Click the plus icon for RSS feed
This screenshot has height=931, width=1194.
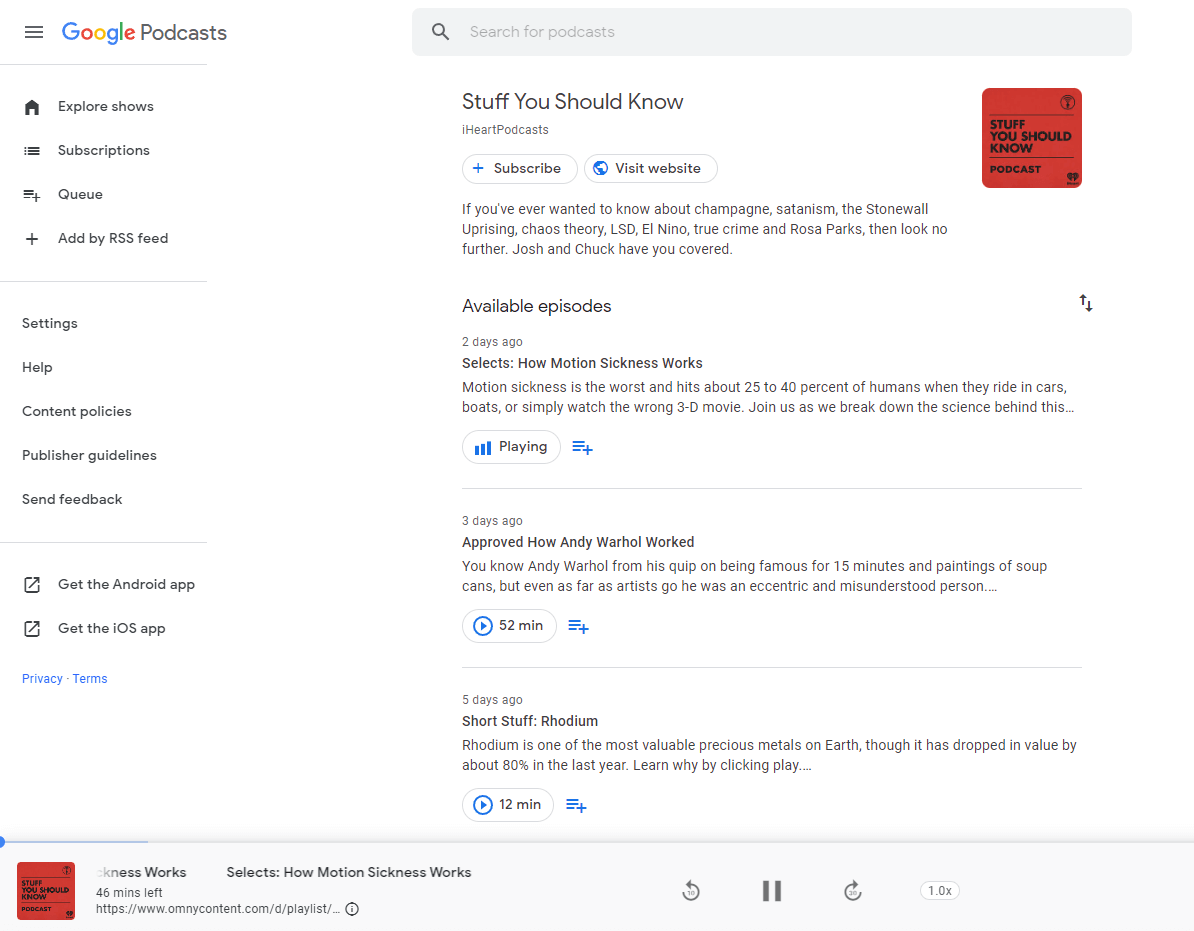[32, 239]
